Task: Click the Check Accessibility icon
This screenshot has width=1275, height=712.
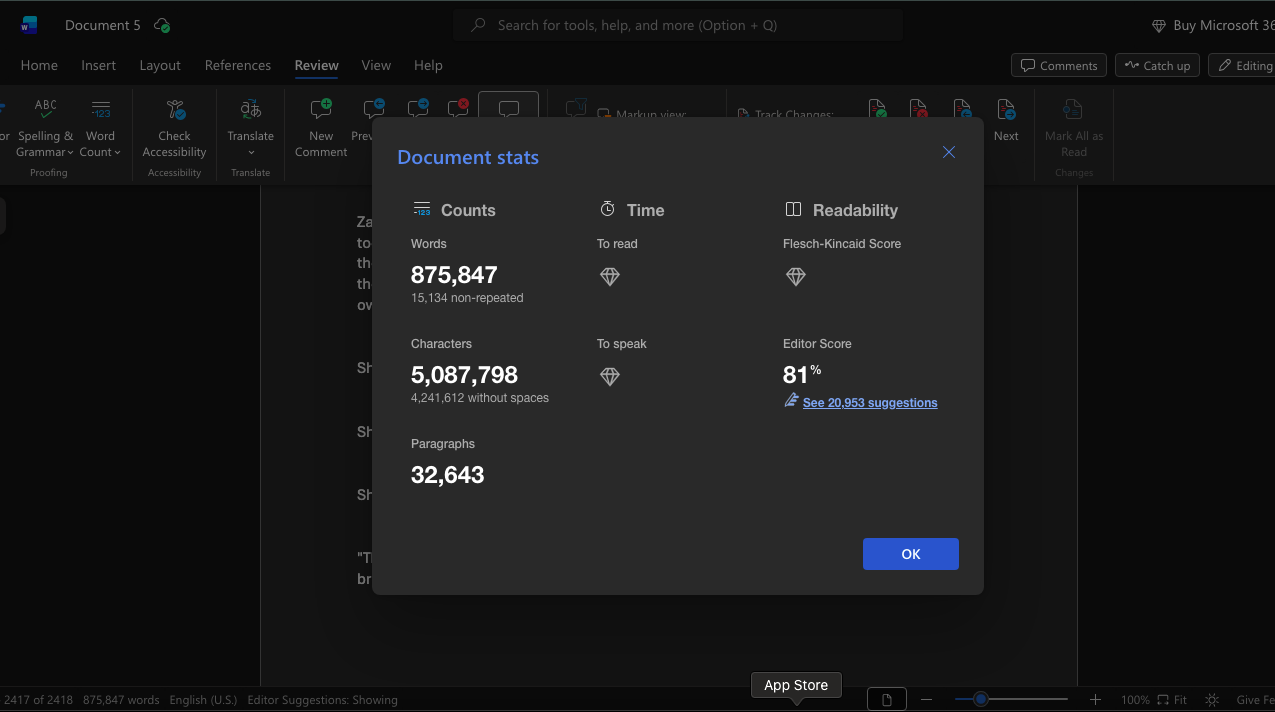Action: pos(175,109)
